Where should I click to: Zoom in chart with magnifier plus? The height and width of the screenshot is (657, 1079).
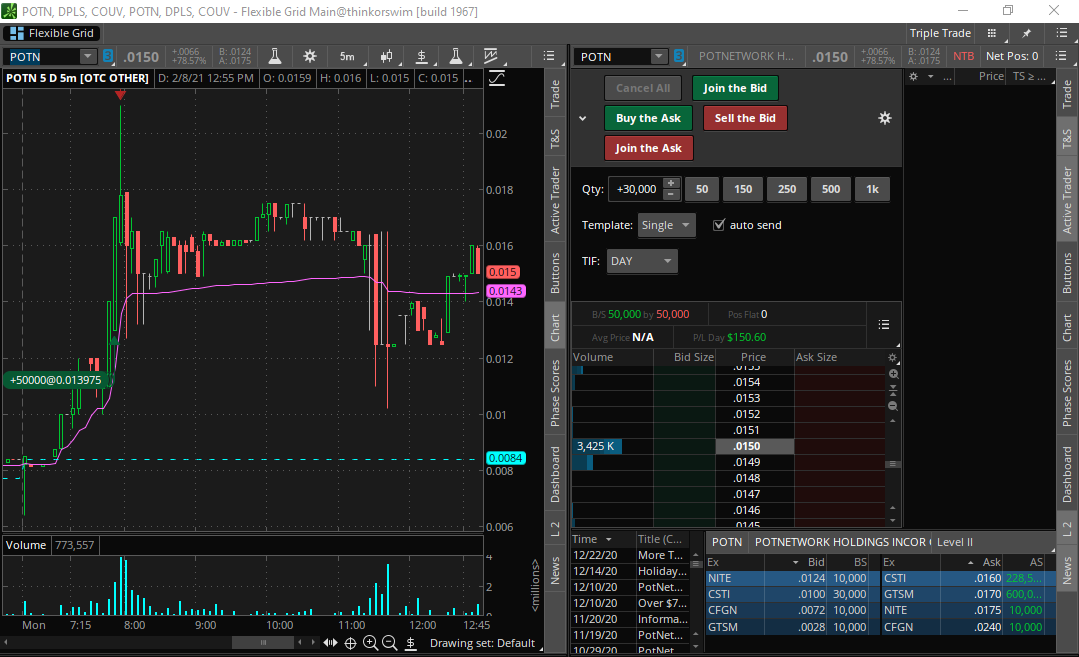370,643
